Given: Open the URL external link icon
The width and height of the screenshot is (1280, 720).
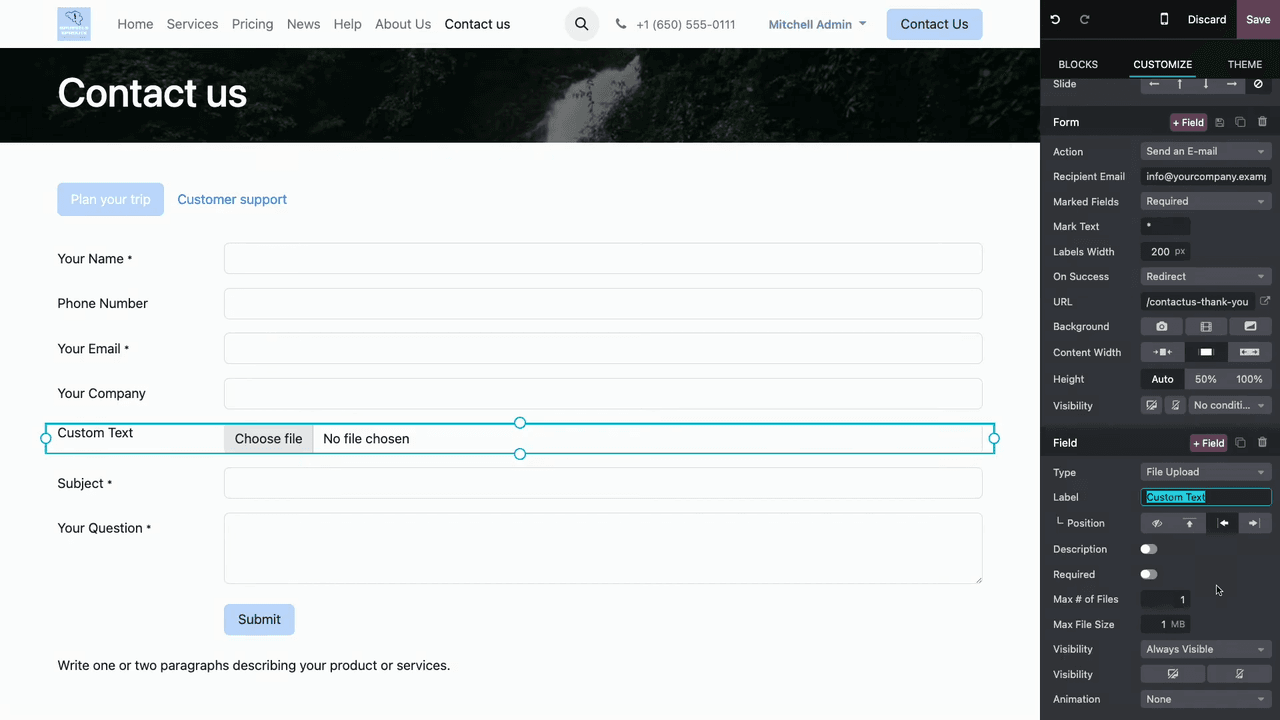Looking at the screenshot, I should coord(1265,301).
